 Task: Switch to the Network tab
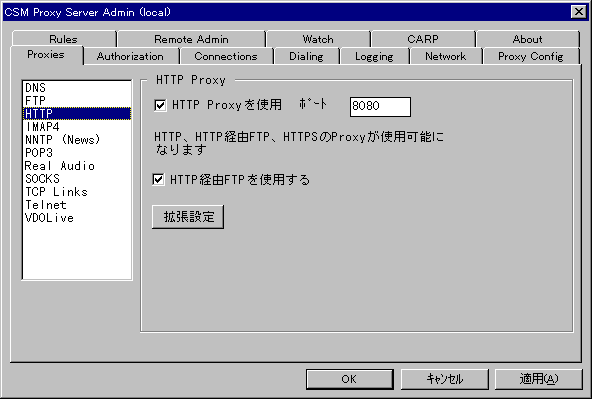coord(446,56)
